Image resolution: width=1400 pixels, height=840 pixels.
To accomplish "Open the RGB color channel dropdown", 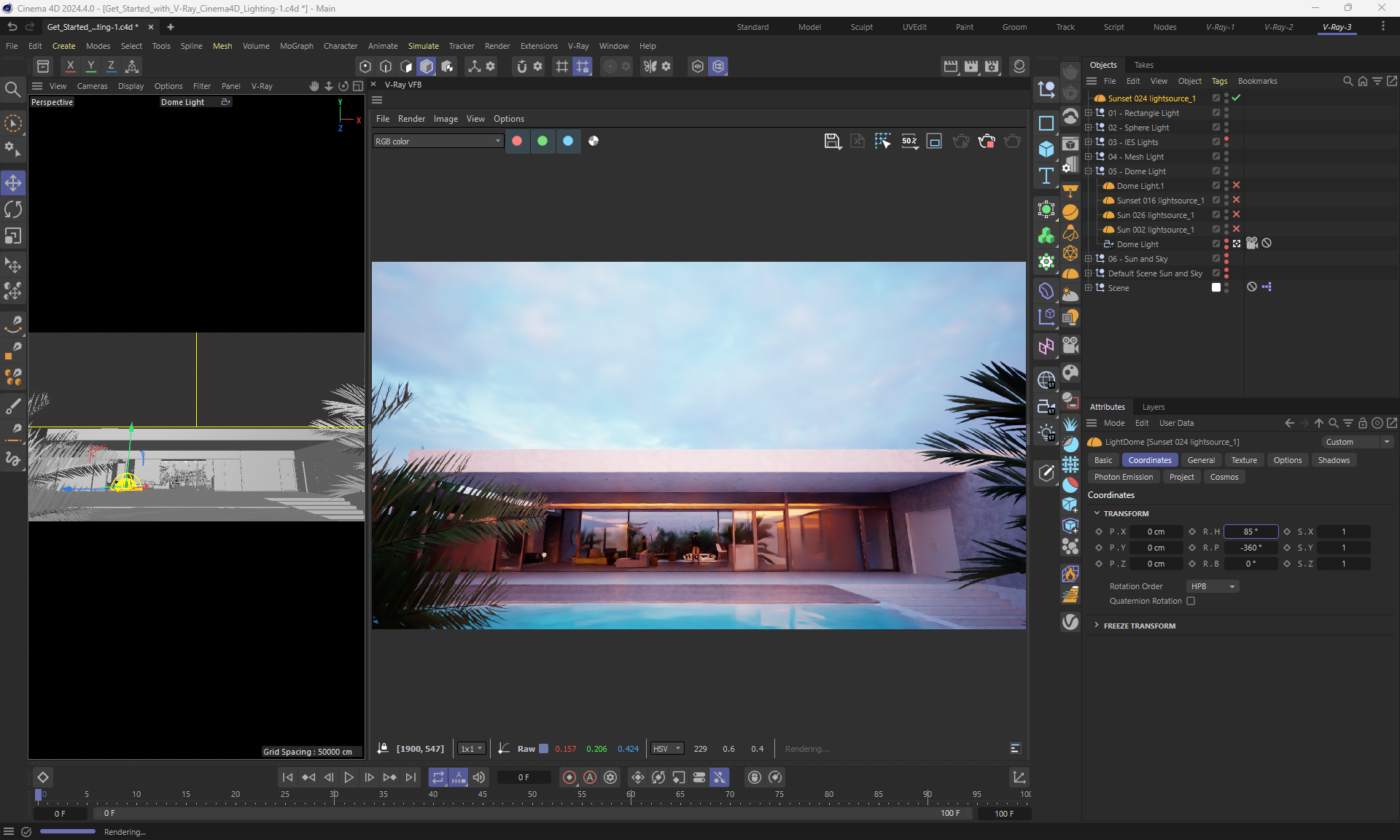I will [437, 141].
